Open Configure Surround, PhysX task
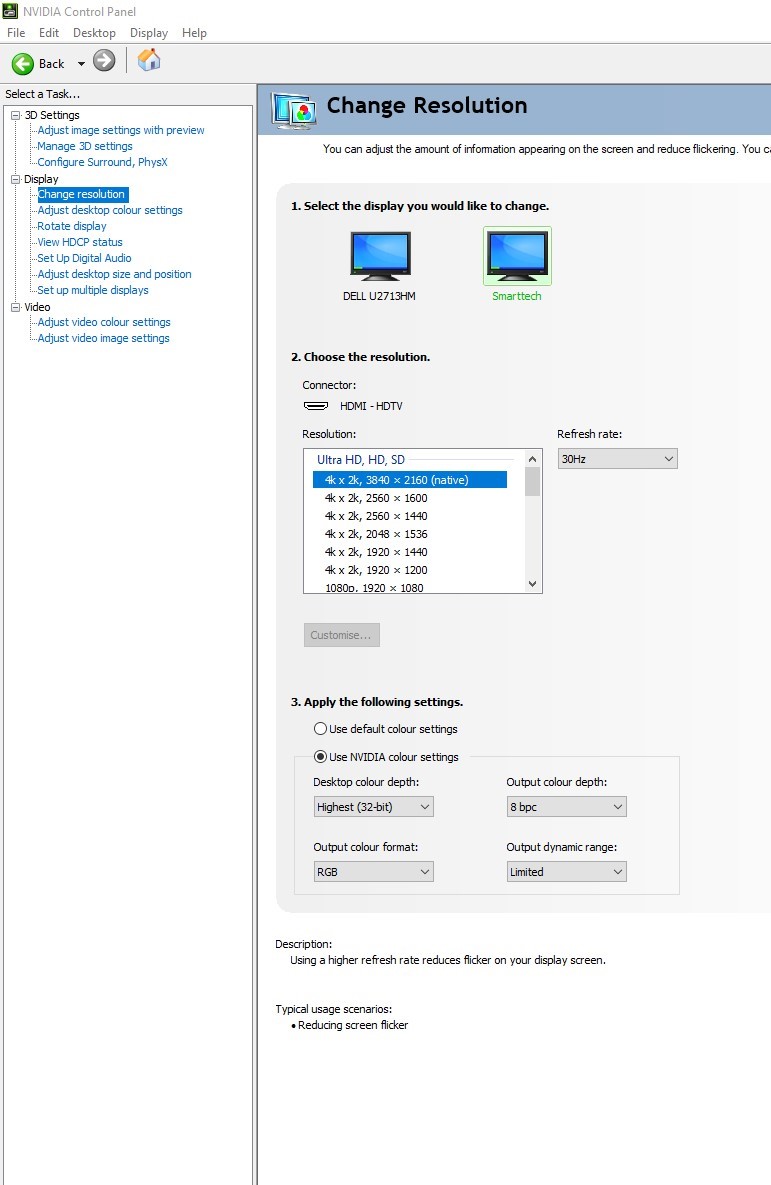The width and height of the screenshot is (771, 1185). pyautogui.click(x=102, y=162)
